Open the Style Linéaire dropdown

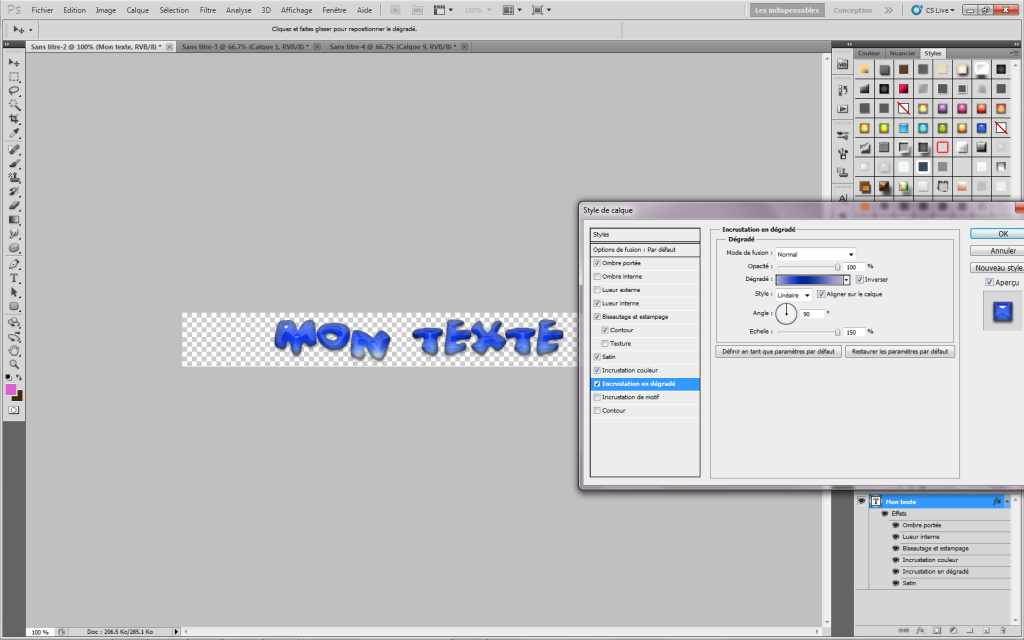[793, 295]
